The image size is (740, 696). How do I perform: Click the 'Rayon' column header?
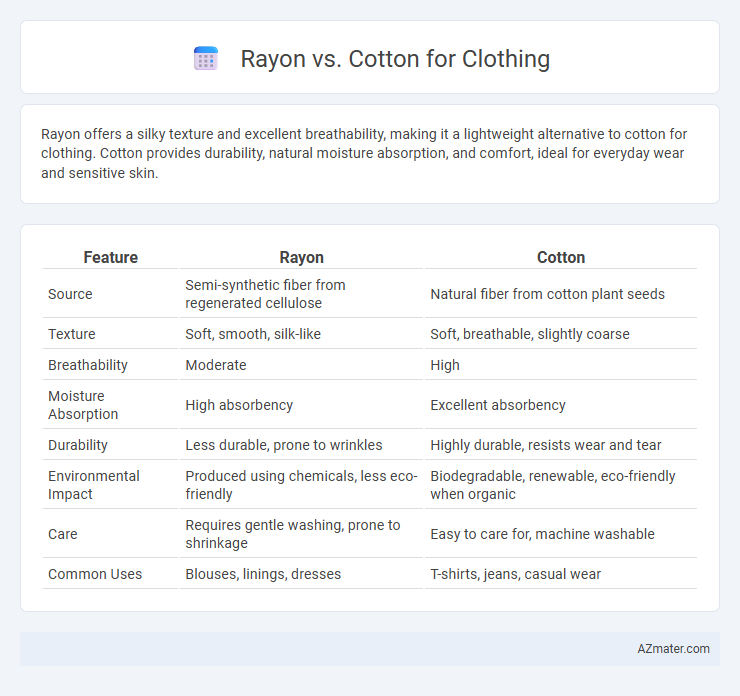[x=302, y=257]
